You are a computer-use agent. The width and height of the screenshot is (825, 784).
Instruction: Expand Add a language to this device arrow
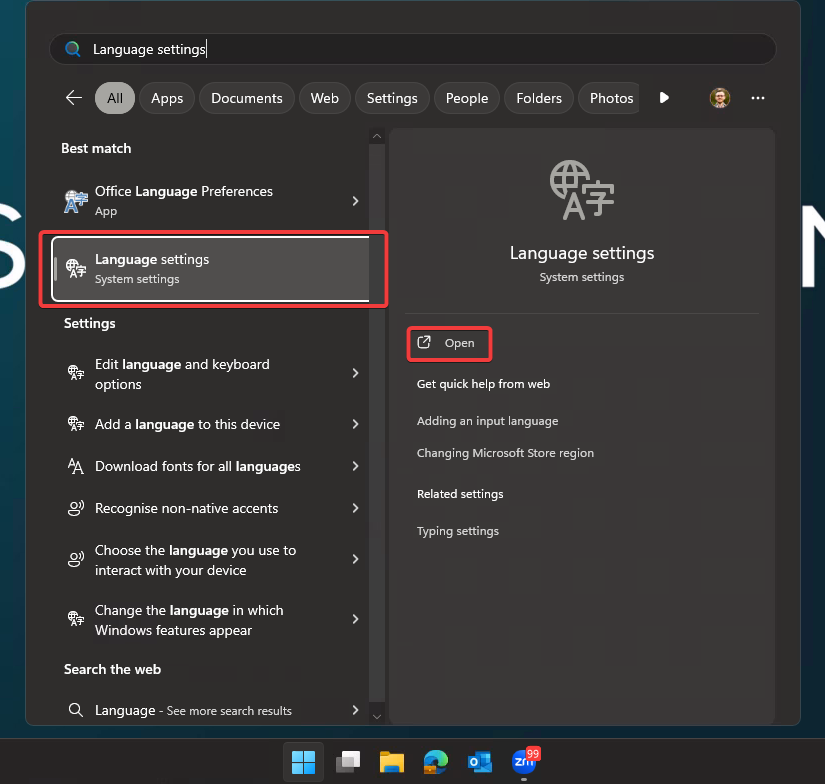coord(355,424)
